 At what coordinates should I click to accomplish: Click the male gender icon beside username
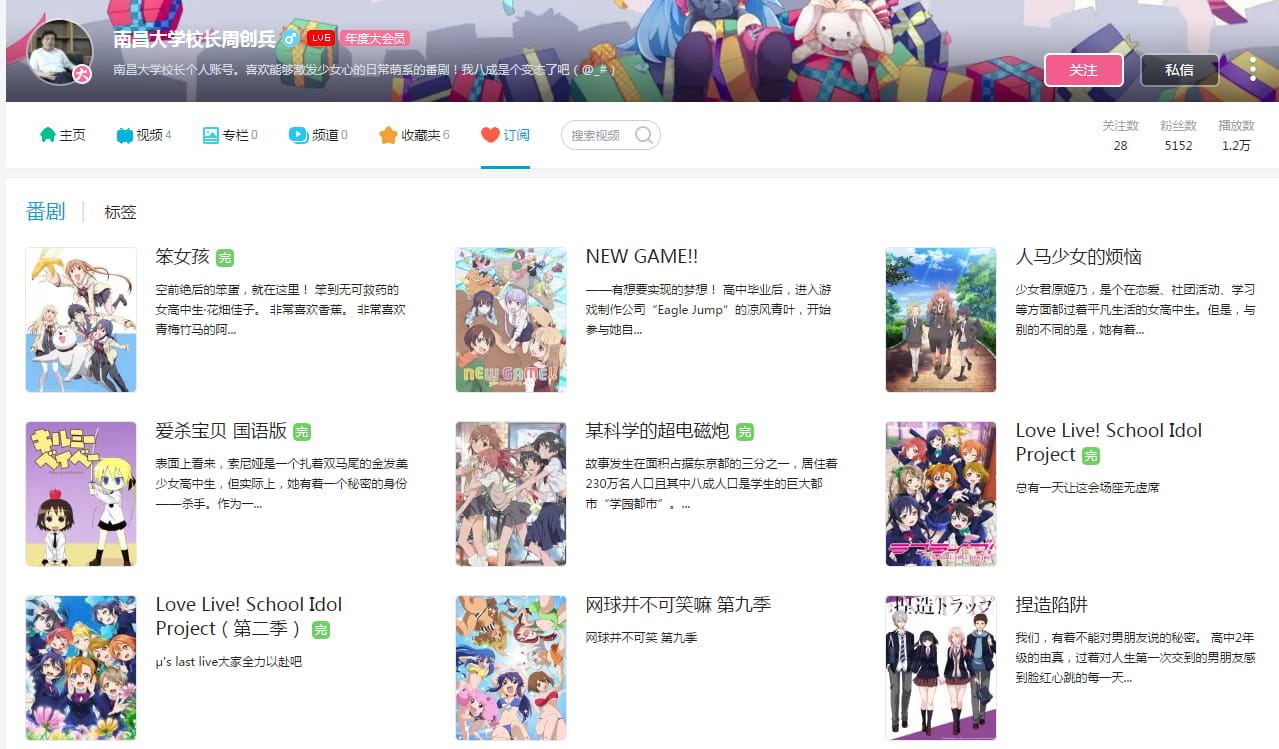click(x=291, y=38)
